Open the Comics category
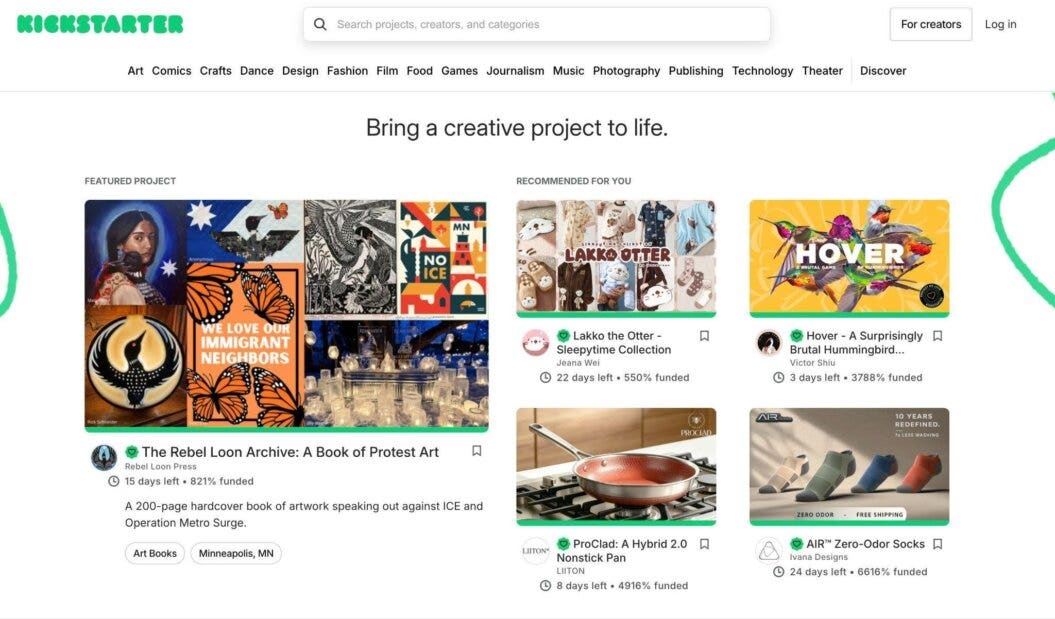The image size is (1055, 619). click(x=172, y=71)
